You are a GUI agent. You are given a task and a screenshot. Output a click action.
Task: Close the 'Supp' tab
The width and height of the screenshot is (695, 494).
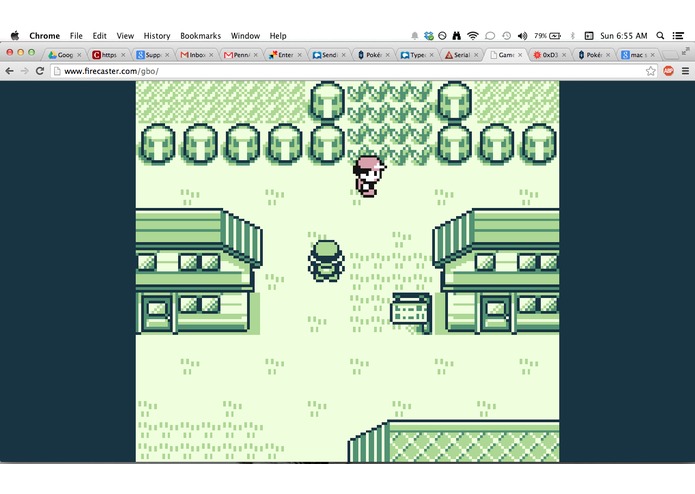pos(167,55)
